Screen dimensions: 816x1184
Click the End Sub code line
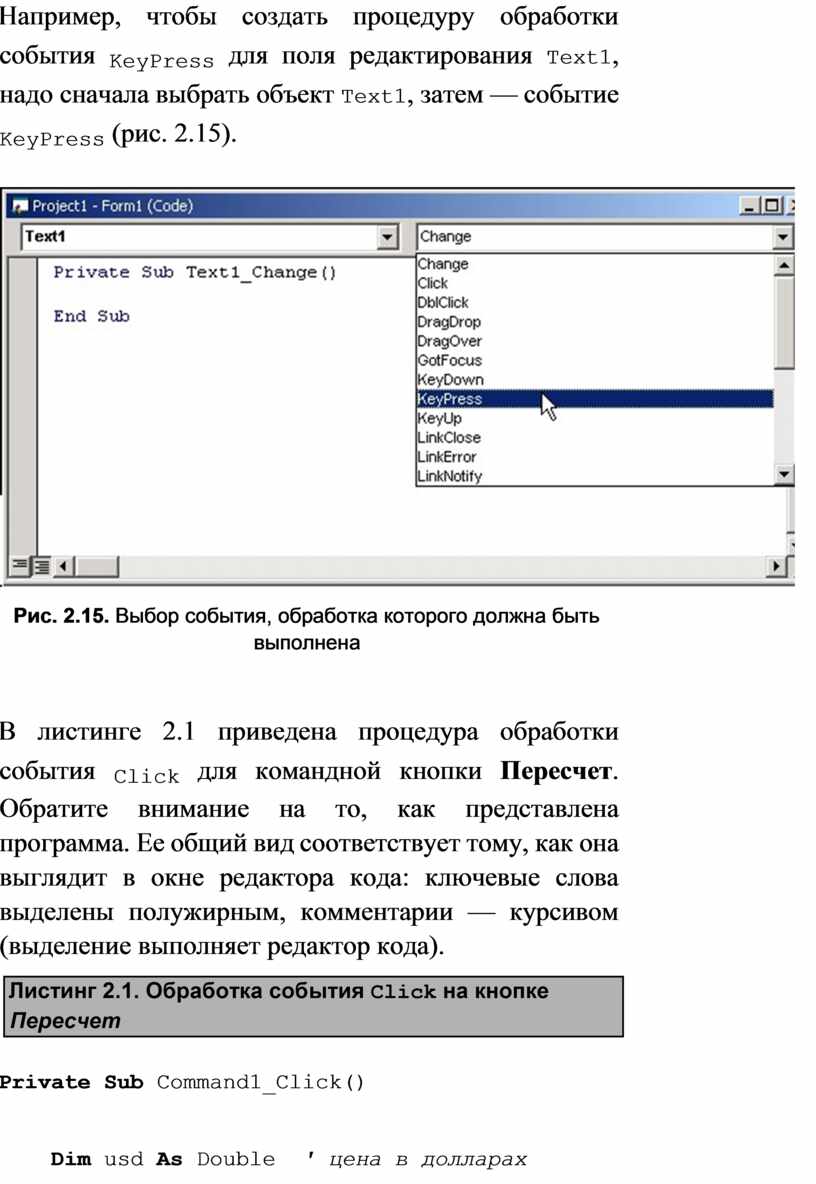click(x=91, y=316)
